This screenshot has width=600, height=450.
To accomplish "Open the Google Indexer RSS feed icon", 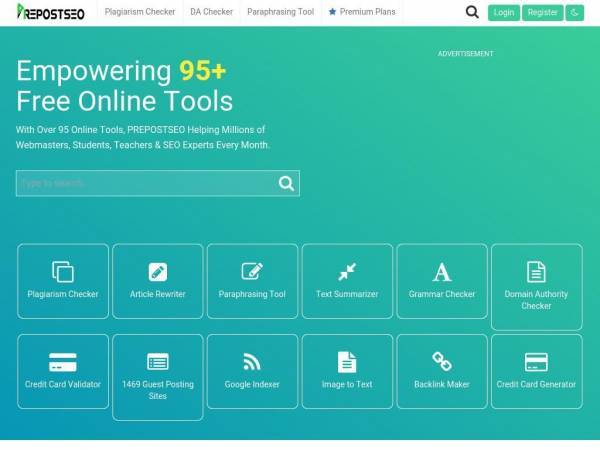I will [252, 362].
